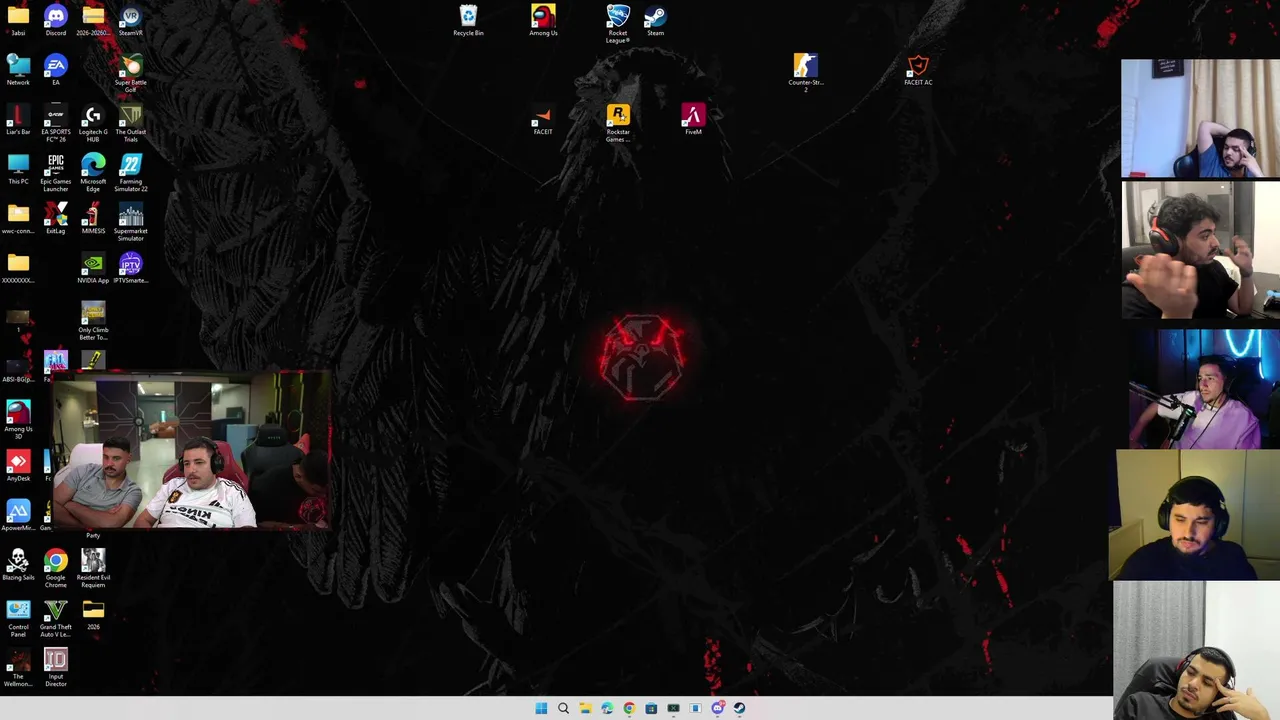The height and width of the screenshot is (720, 1280).
Task: Select Only Climb Better Together shortcut
Action: (x=93, y=321)
